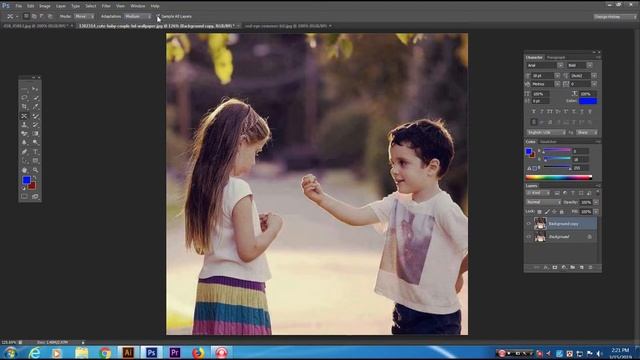Click the Character text color swatch

pos(588,101)
